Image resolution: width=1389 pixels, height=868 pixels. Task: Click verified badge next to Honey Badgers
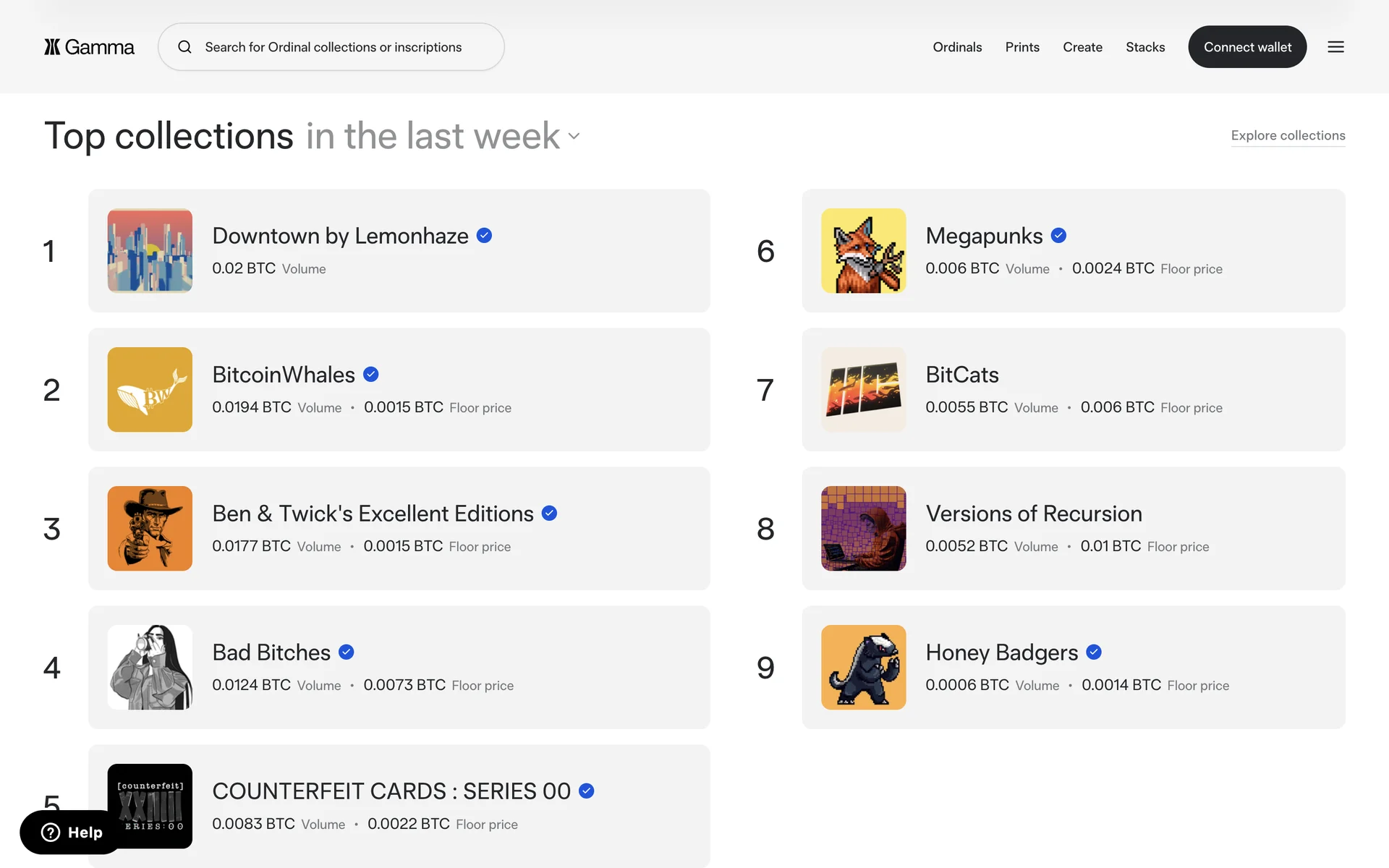pyautogui.click(x=1094, y=652)
